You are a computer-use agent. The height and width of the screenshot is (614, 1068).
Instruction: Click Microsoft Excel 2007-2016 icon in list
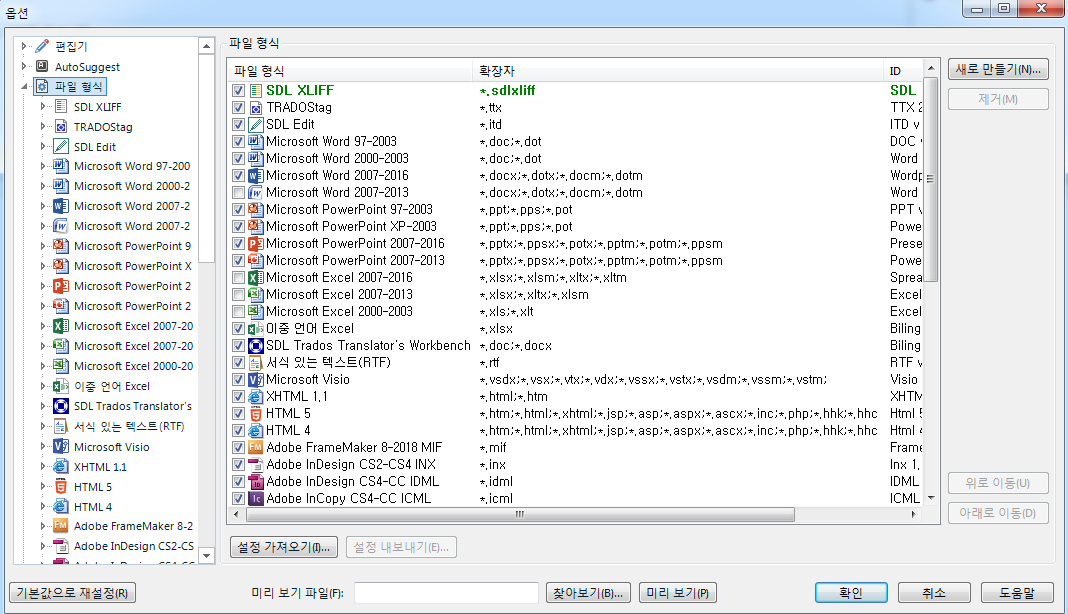tap(255, 278)
